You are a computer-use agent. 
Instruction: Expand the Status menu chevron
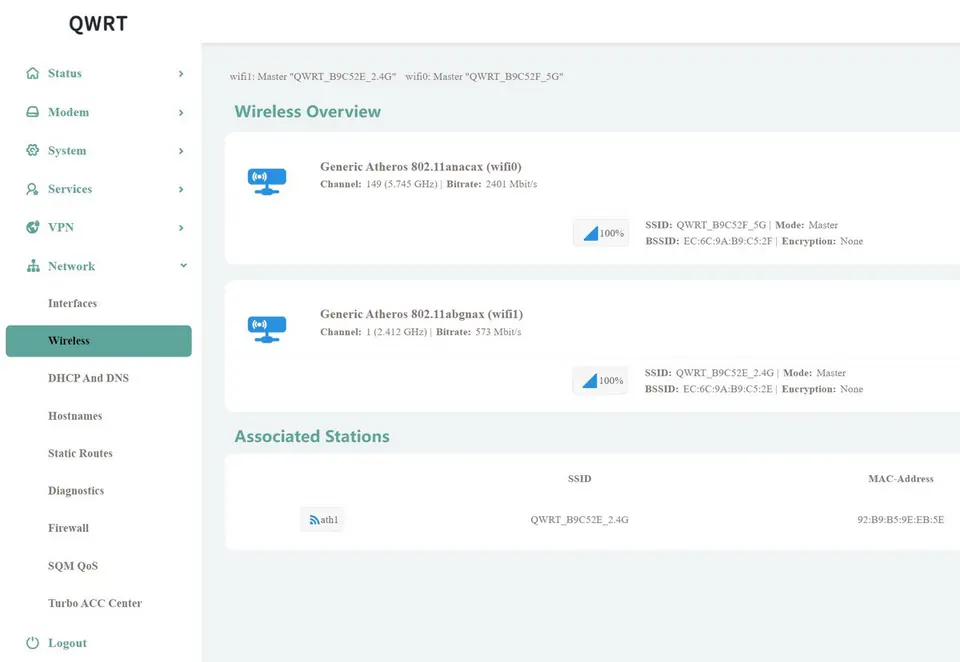(x=181, y=74)
